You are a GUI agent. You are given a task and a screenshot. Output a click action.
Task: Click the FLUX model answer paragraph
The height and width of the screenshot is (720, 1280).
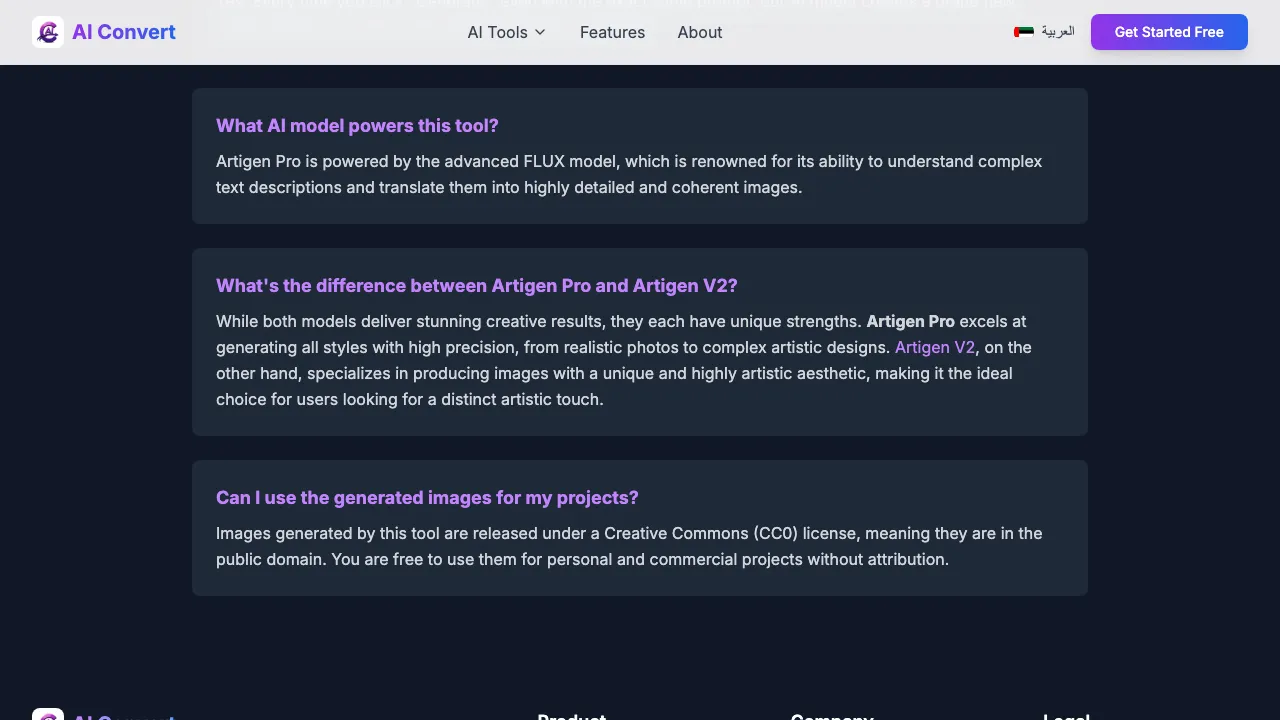(x=629, y=174)
